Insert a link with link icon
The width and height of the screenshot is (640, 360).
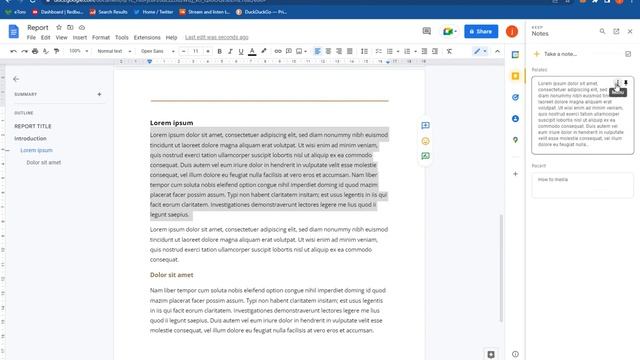click(x=278, y=51)
